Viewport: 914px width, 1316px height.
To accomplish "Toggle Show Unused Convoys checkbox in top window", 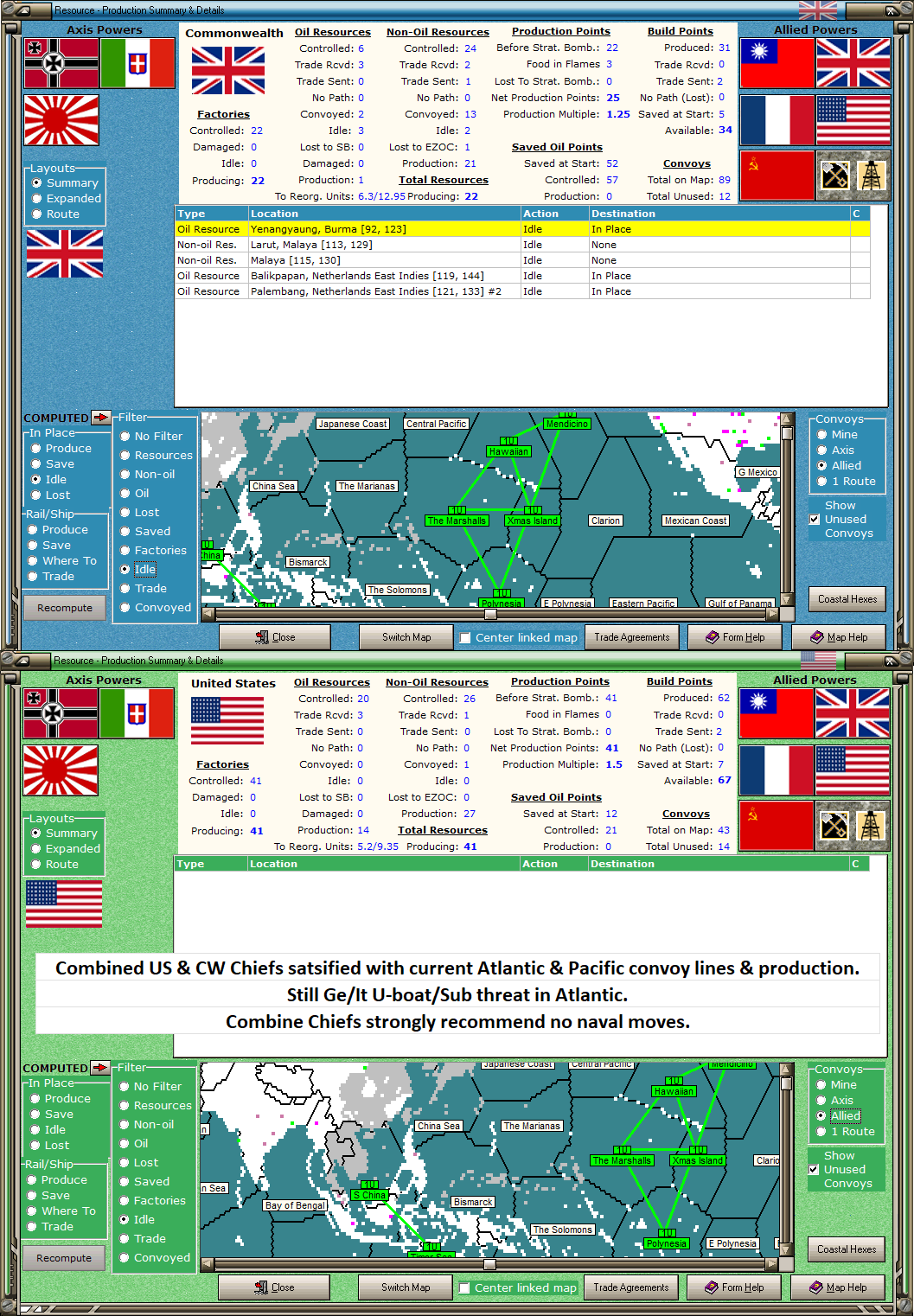I will (x=814, y=520).
